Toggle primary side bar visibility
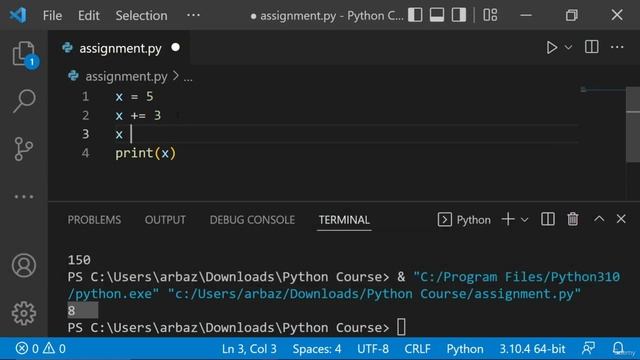This screenshot has width=640, height=360. (415, 15)
